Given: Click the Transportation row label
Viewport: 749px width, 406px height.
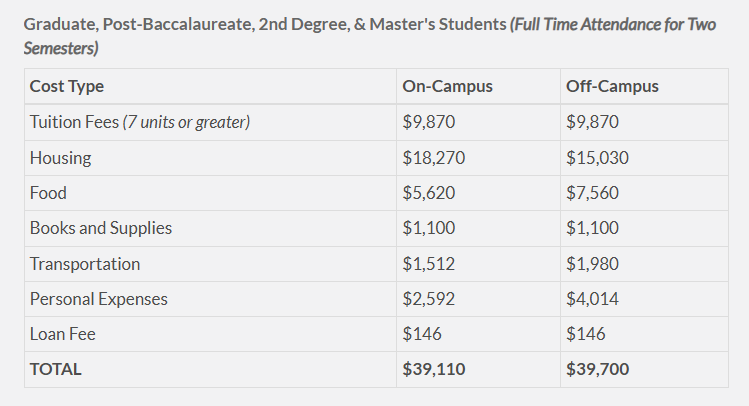Looking at the screenshot, I should [85, 264].
